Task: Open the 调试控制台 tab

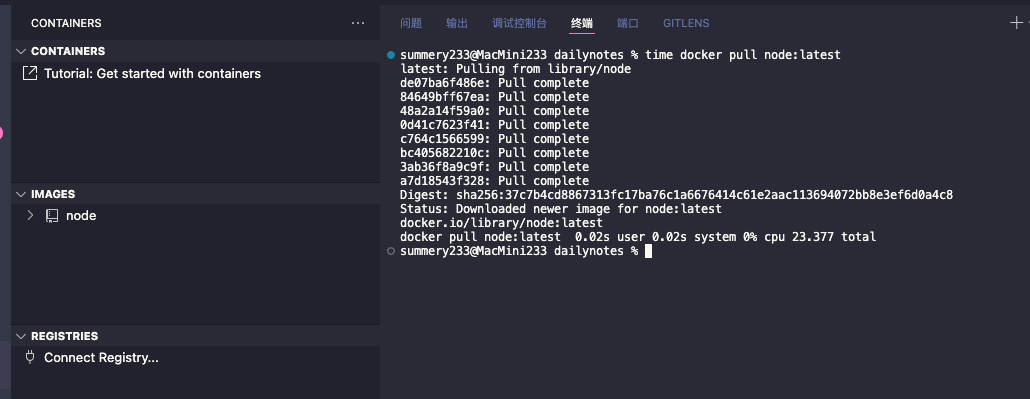Action: pos(519,23)
